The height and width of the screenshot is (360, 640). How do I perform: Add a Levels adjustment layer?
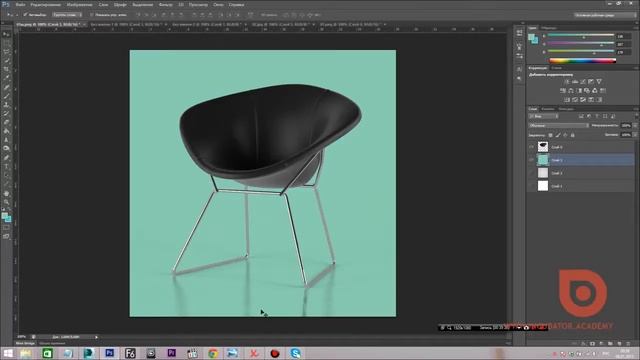point(575,82)
